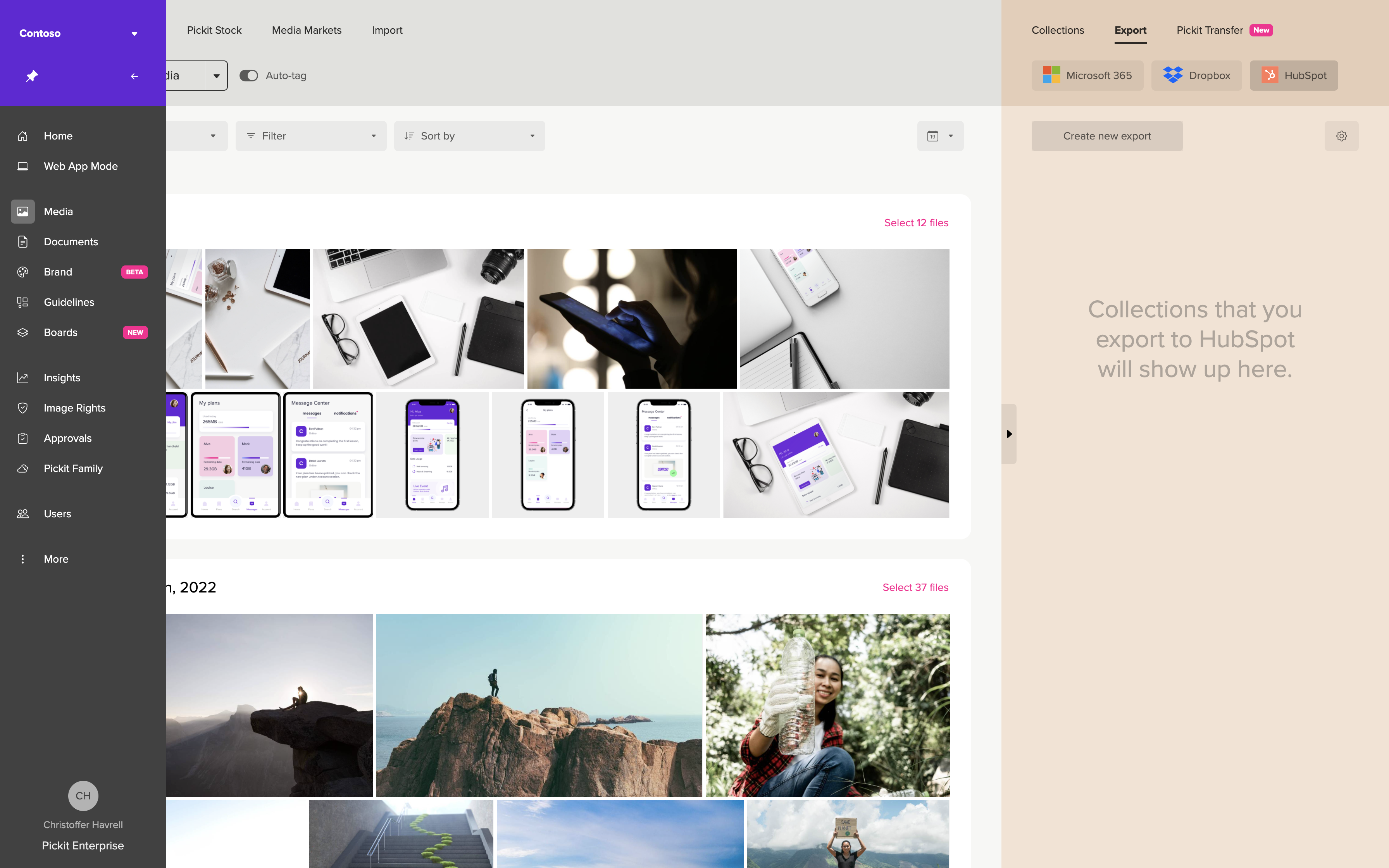
Task: Click Create new export button
Action: [1106, 136]
